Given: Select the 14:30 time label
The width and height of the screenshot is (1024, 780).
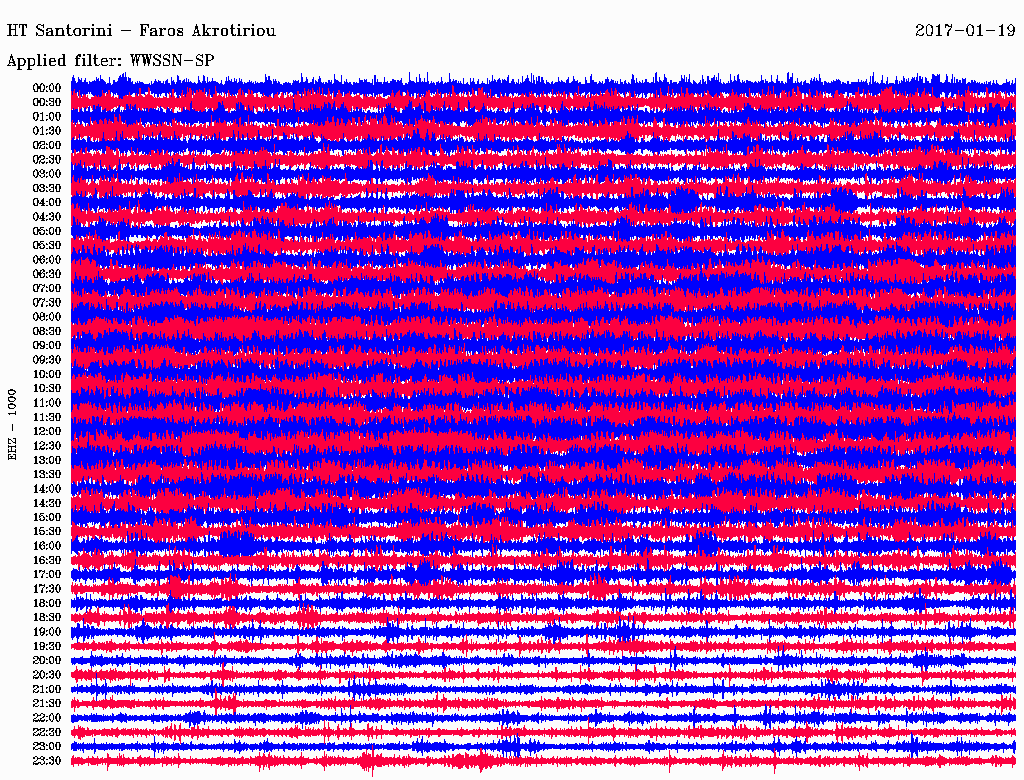Looking at the screenshot, I should [47, 504].
